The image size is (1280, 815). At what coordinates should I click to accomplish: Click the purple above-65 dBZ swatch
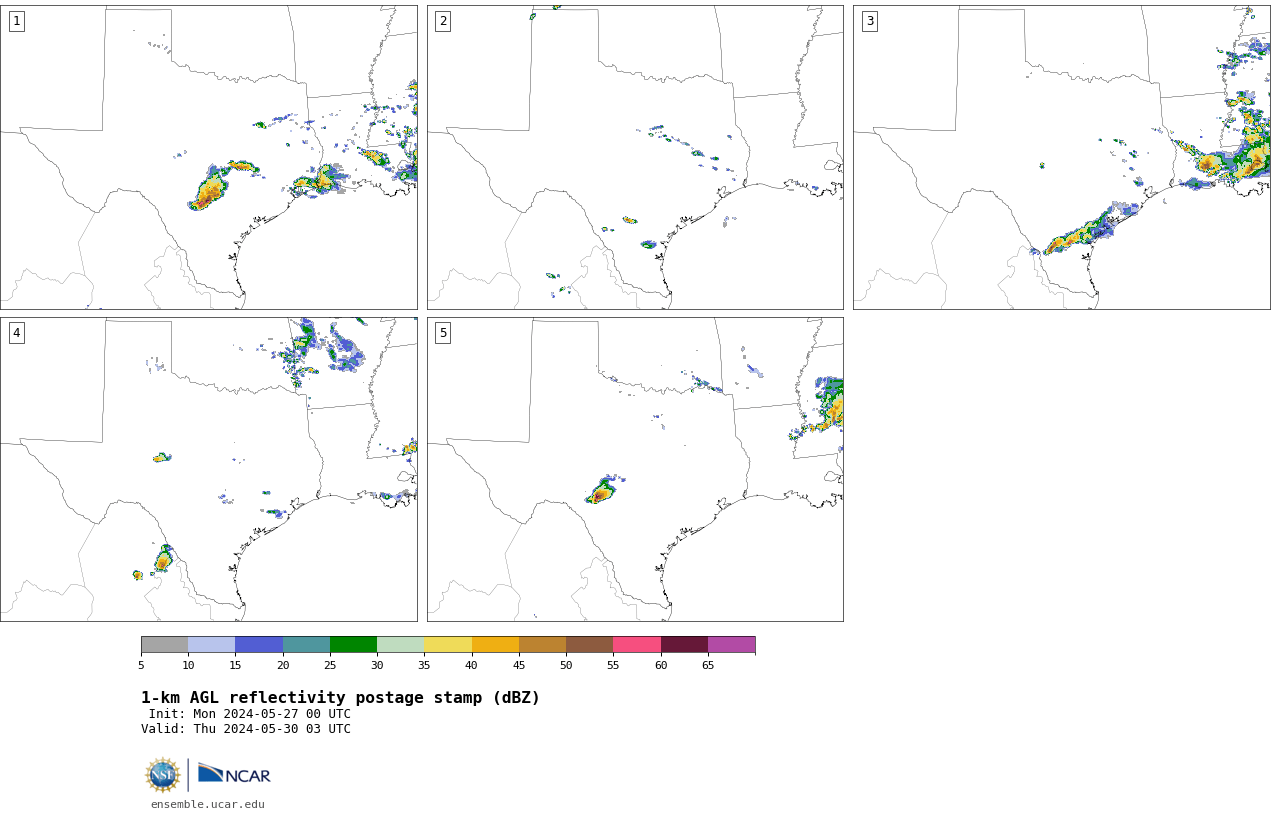[x=731, y=644]
